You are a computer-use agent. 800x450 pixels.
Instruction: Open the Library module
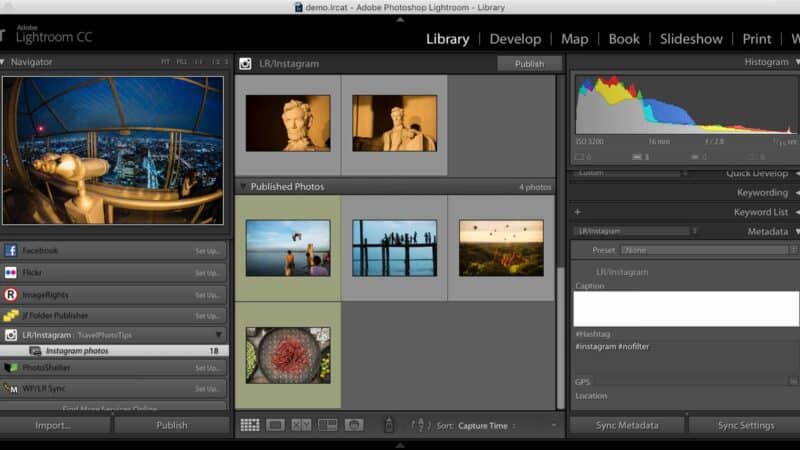(447, 39)
